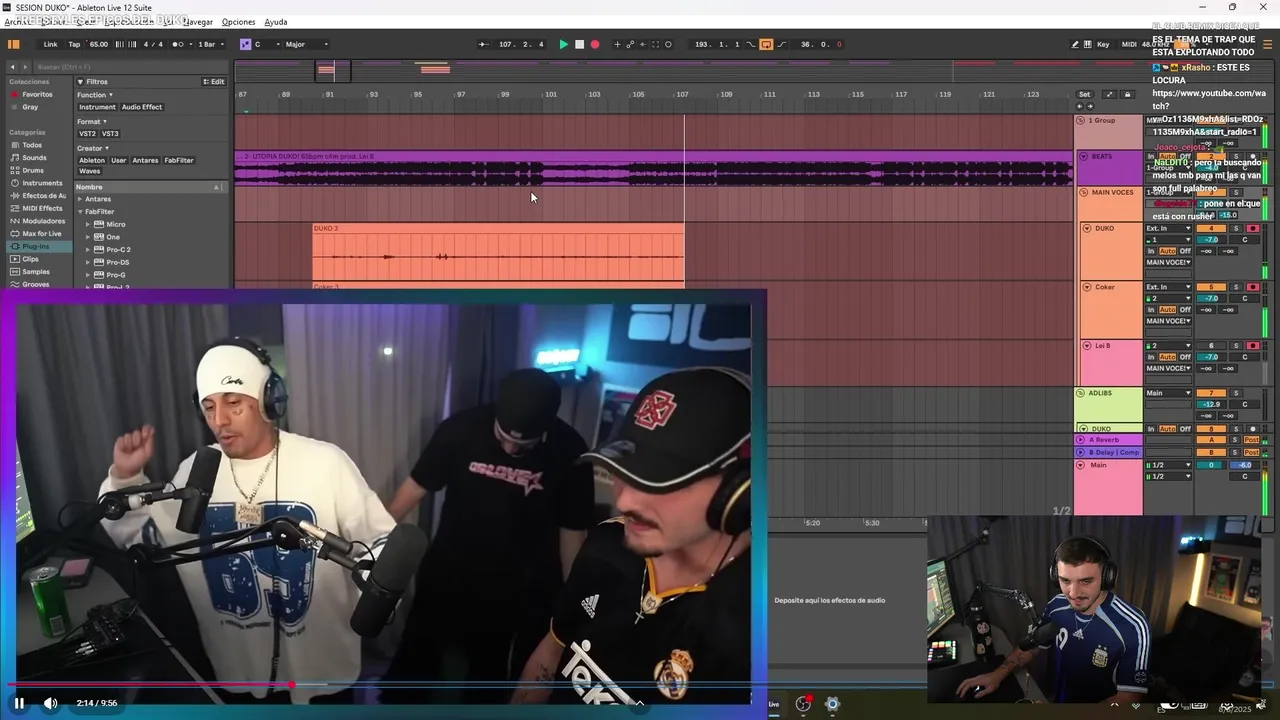Click the video progress bar scrubber

(x=291, y=685)
